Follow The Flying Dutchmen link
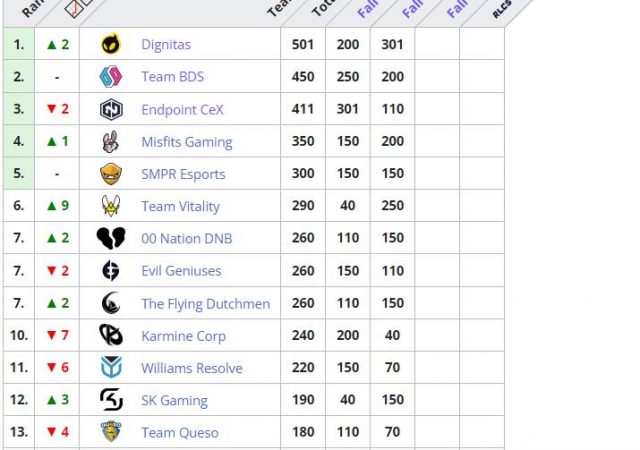The height and width of the screenshot is (450, 640). coord(205,304)
